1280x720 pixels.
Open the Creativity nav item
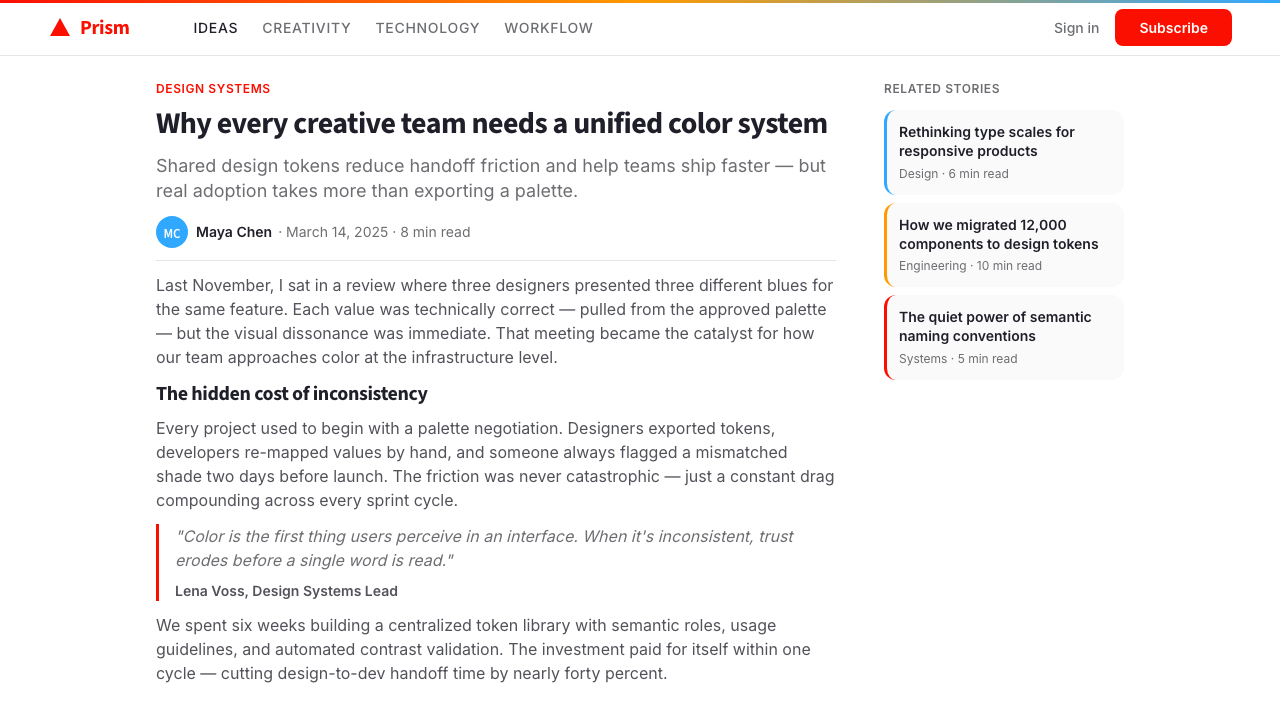[307, 28]
